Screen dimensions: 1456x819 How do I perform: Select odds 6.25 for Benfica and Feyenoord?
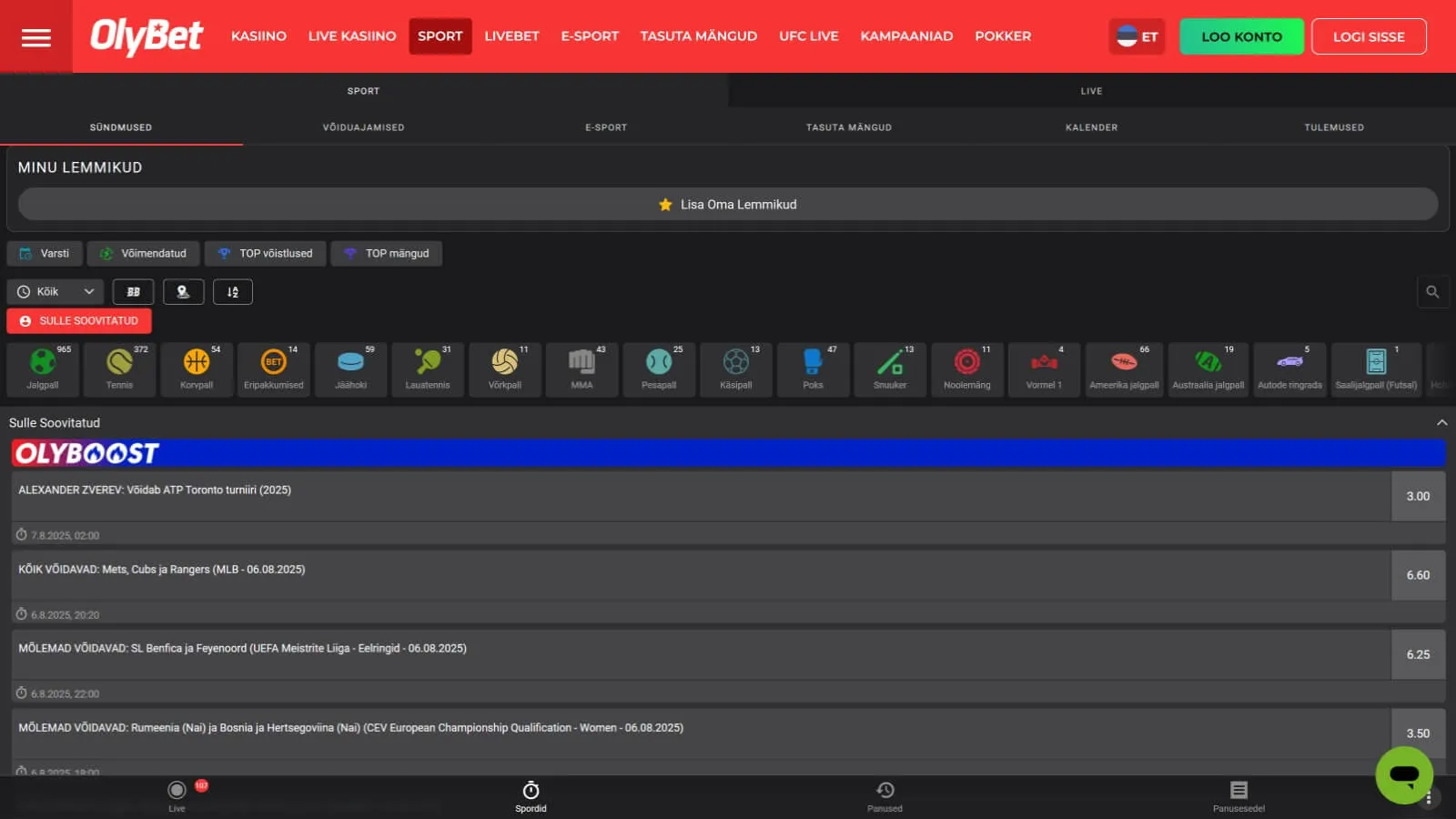coord(1418,654)
